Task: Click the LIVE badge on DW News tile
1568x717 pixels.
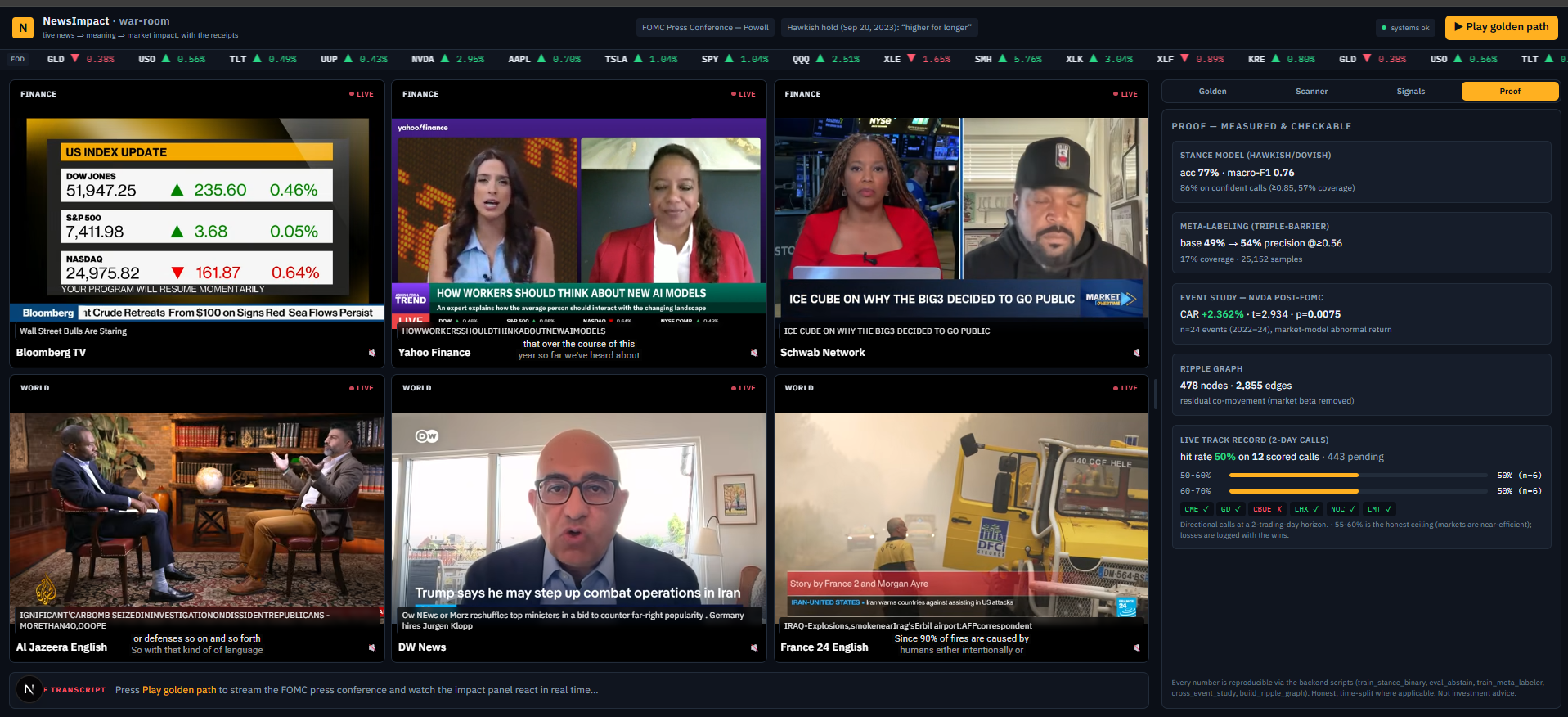Action: pyautogui.click(x=744, y=388)
